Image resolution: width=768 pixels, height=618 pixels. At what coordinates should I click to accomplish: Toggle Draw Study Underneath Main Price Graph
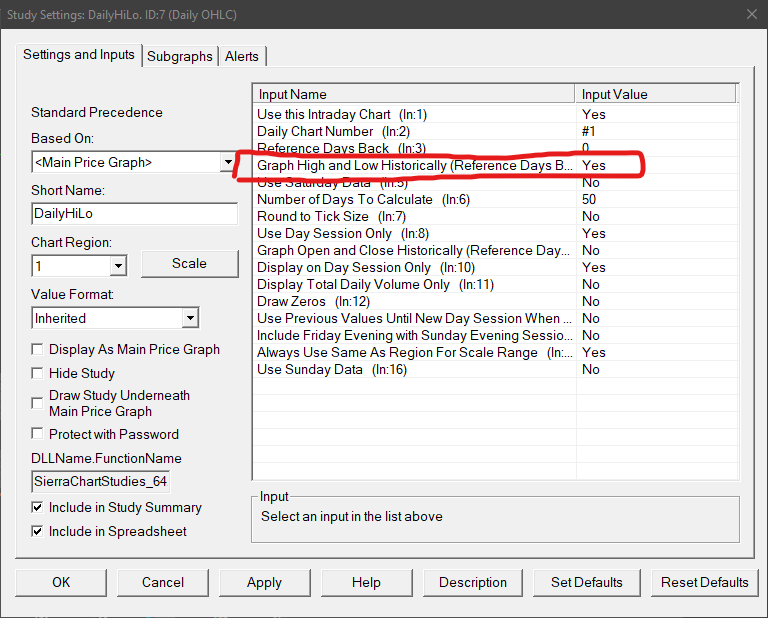37,403
